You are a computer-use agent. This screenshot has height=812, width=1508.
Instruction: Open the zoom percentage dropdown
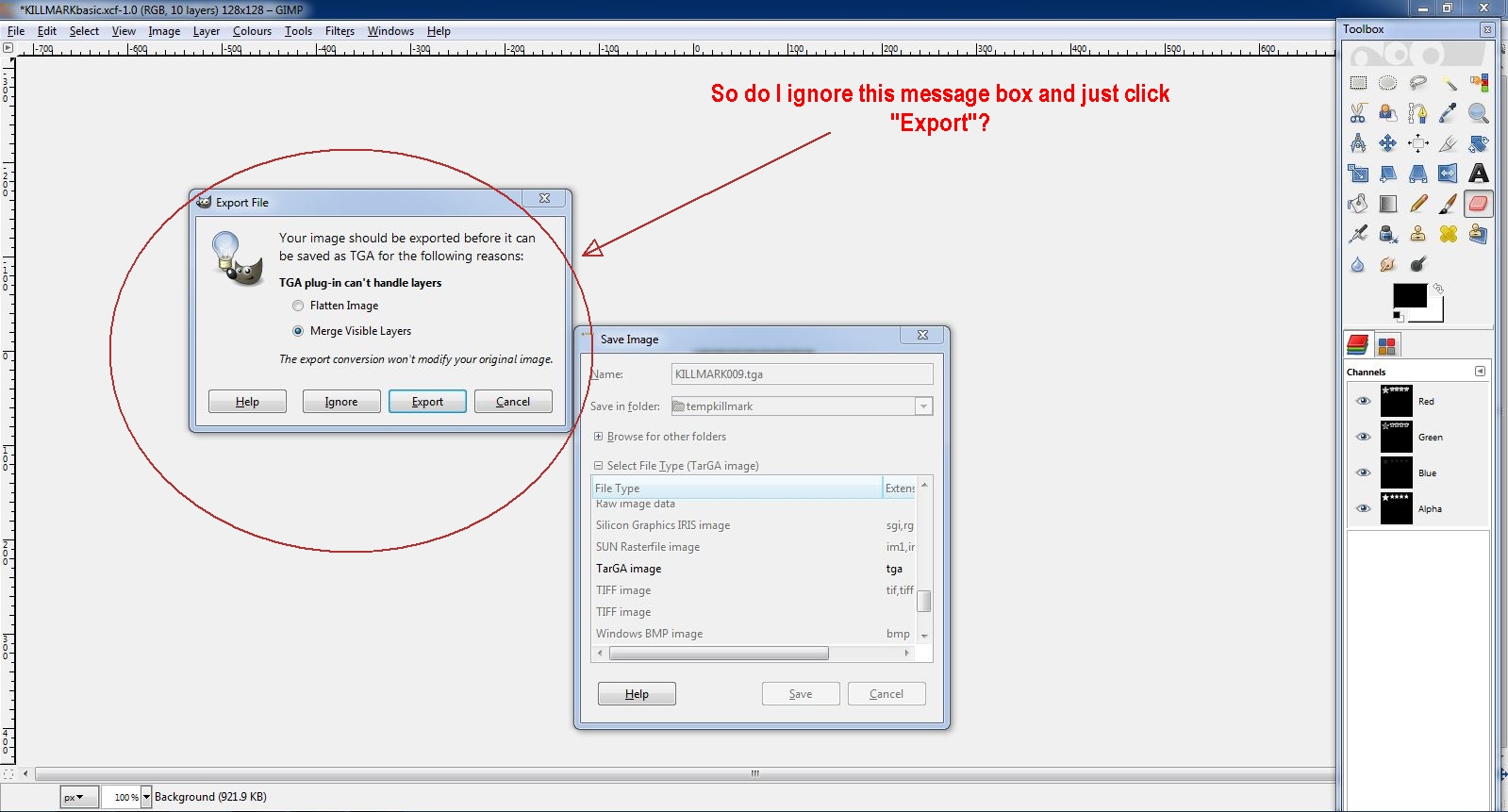coord(146,797)
